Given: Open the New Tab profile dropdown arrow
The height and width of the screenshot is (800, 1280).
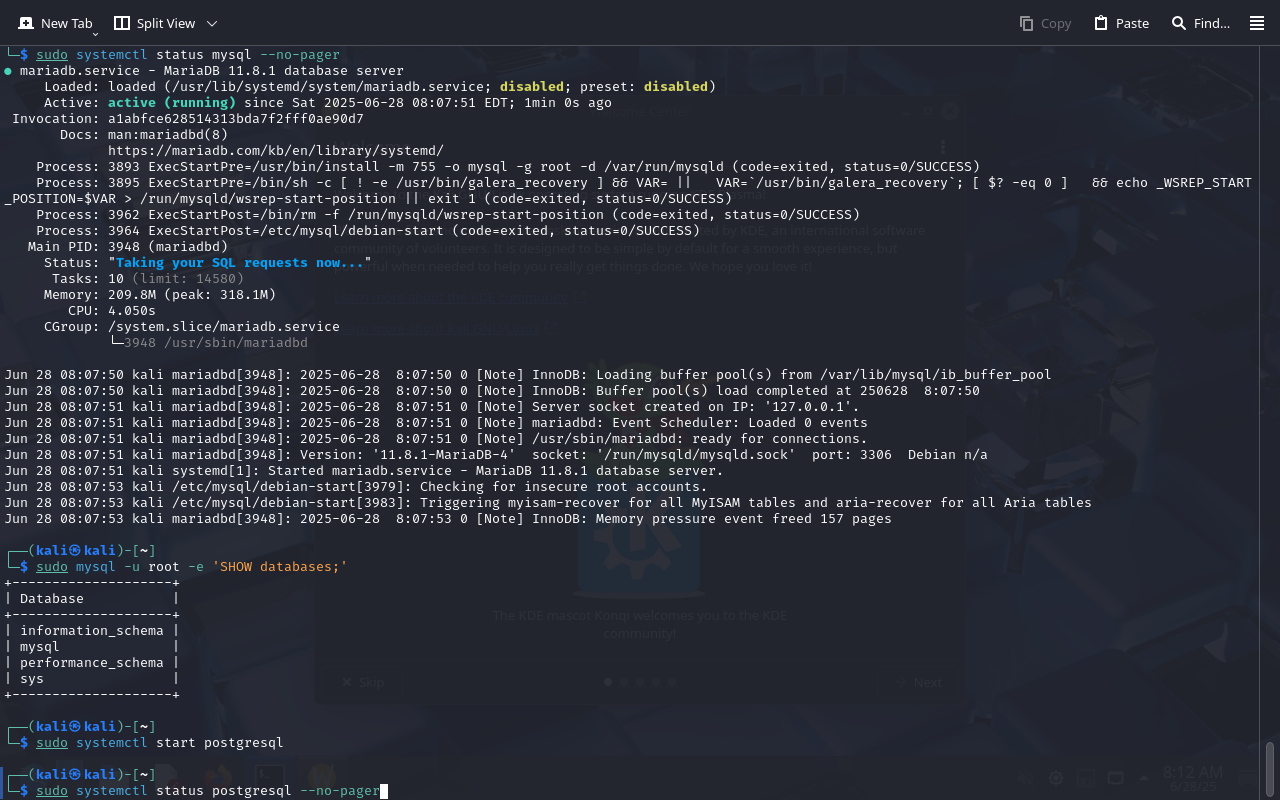Looking at the screenshot, I should pyautogui.click(x=95, y=34).
